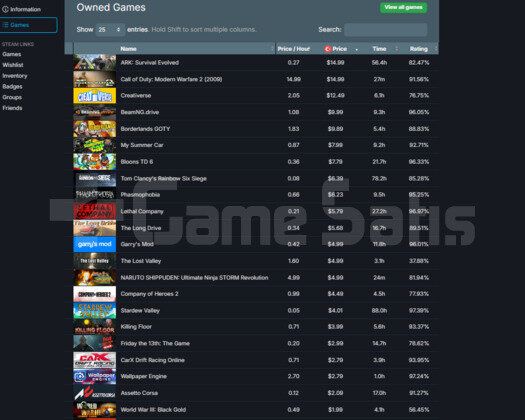Viewport: 525px width, 420px height.
Task: Click the Company of Heroes 2 thumbnail
Action: (x=95, y=294)
